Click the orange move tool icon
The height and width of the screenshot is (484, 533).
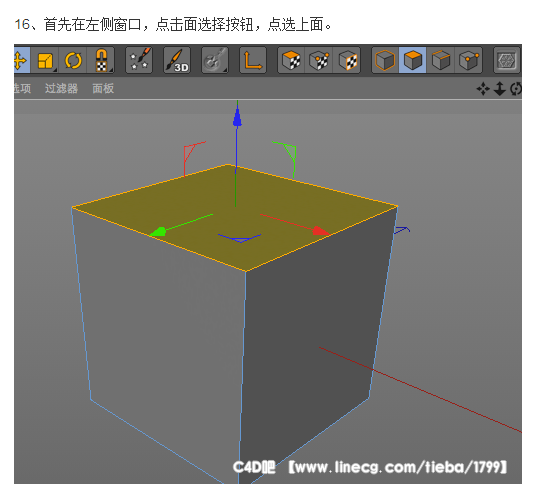point(21,60)
